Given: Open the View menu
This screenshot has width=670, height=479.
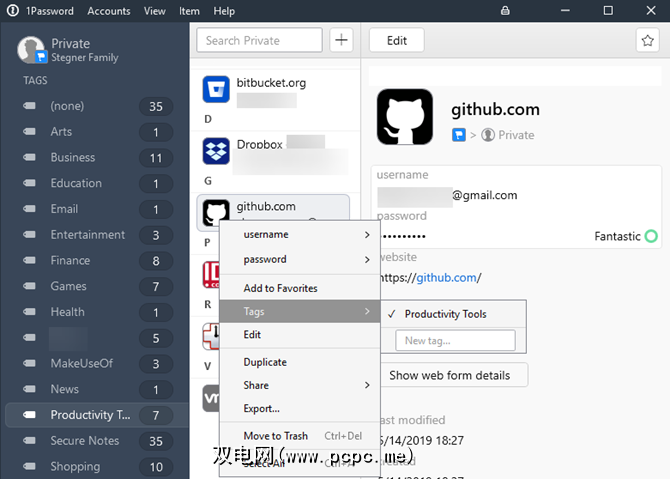Looking at the screenshot, I should (155, 11).
